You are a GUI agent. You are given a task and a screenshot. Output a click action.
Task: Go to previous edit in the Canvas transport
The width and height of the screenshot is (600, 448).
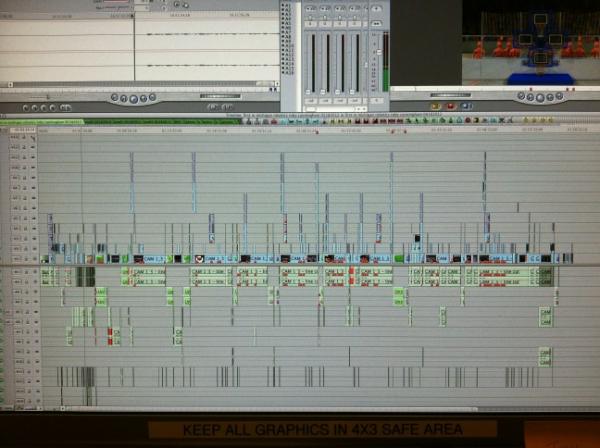(x=521, y=96)
